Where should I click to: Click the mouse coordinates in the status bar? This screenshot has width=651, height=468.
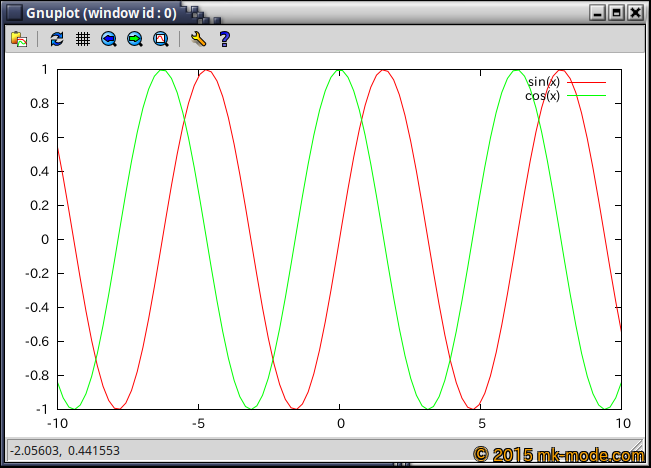(x=66, y=451)
